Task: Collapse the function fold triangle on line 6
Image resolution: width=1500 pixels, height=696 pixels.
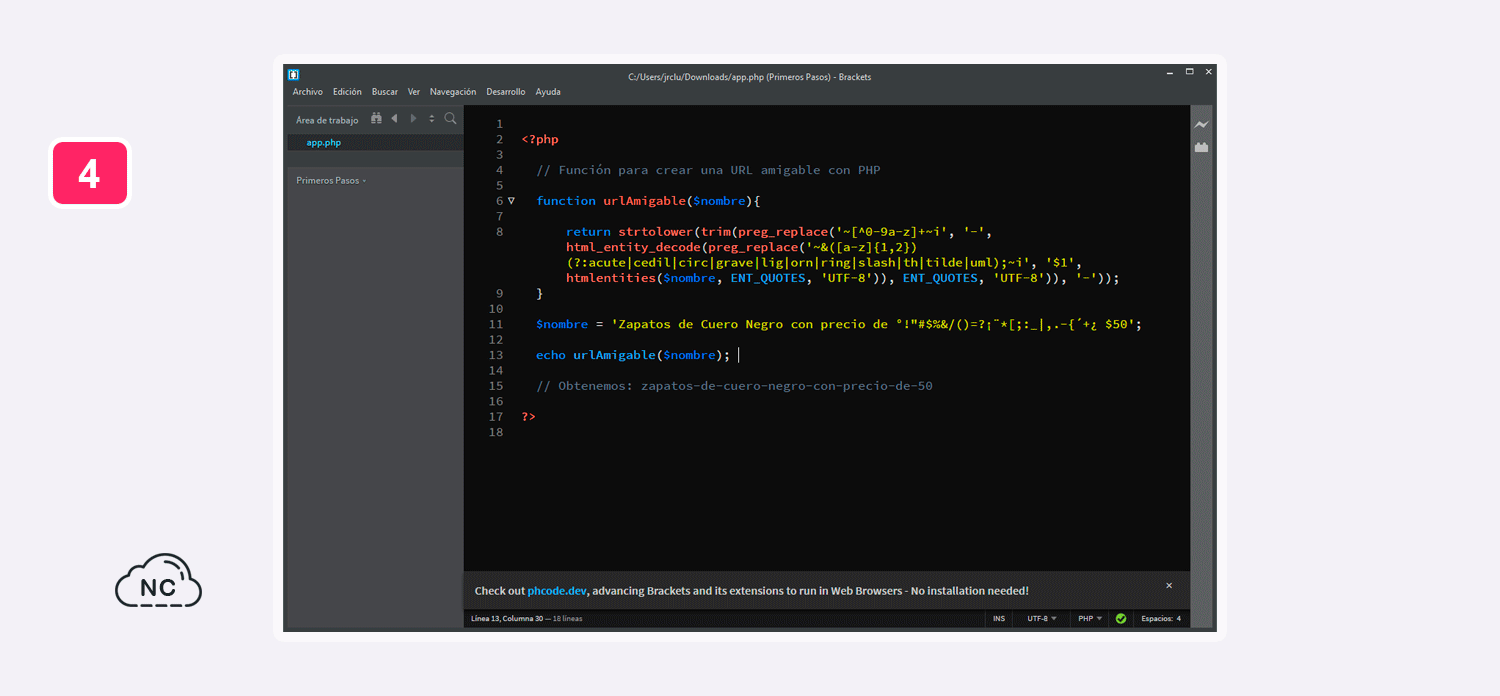Action: coord(511,201)
